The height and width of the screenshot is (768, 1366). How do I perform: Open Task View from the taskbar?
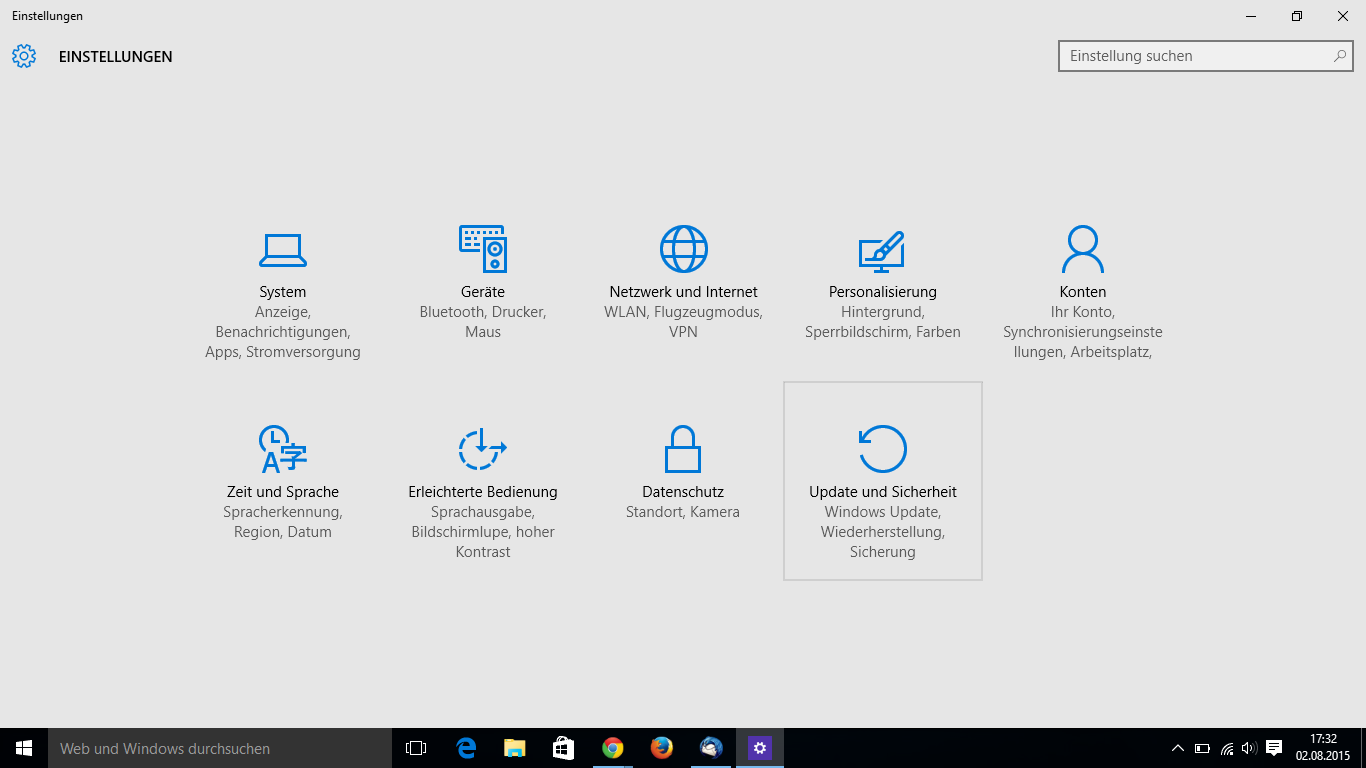pos(416,748)
